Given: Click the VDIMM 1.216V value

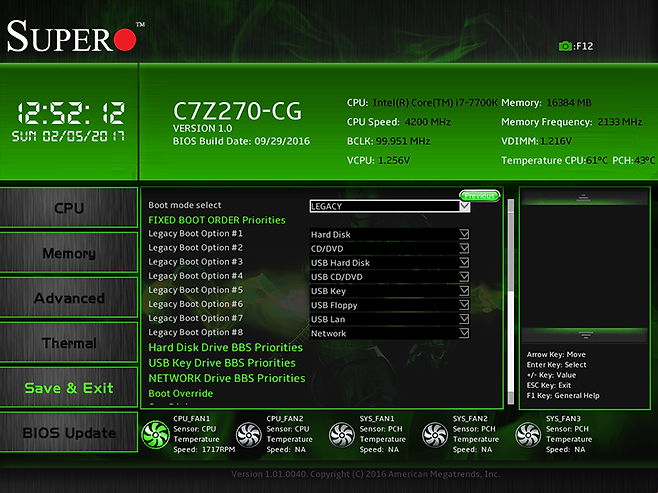Looking at the screenshot, I should [x=556, y=141].
